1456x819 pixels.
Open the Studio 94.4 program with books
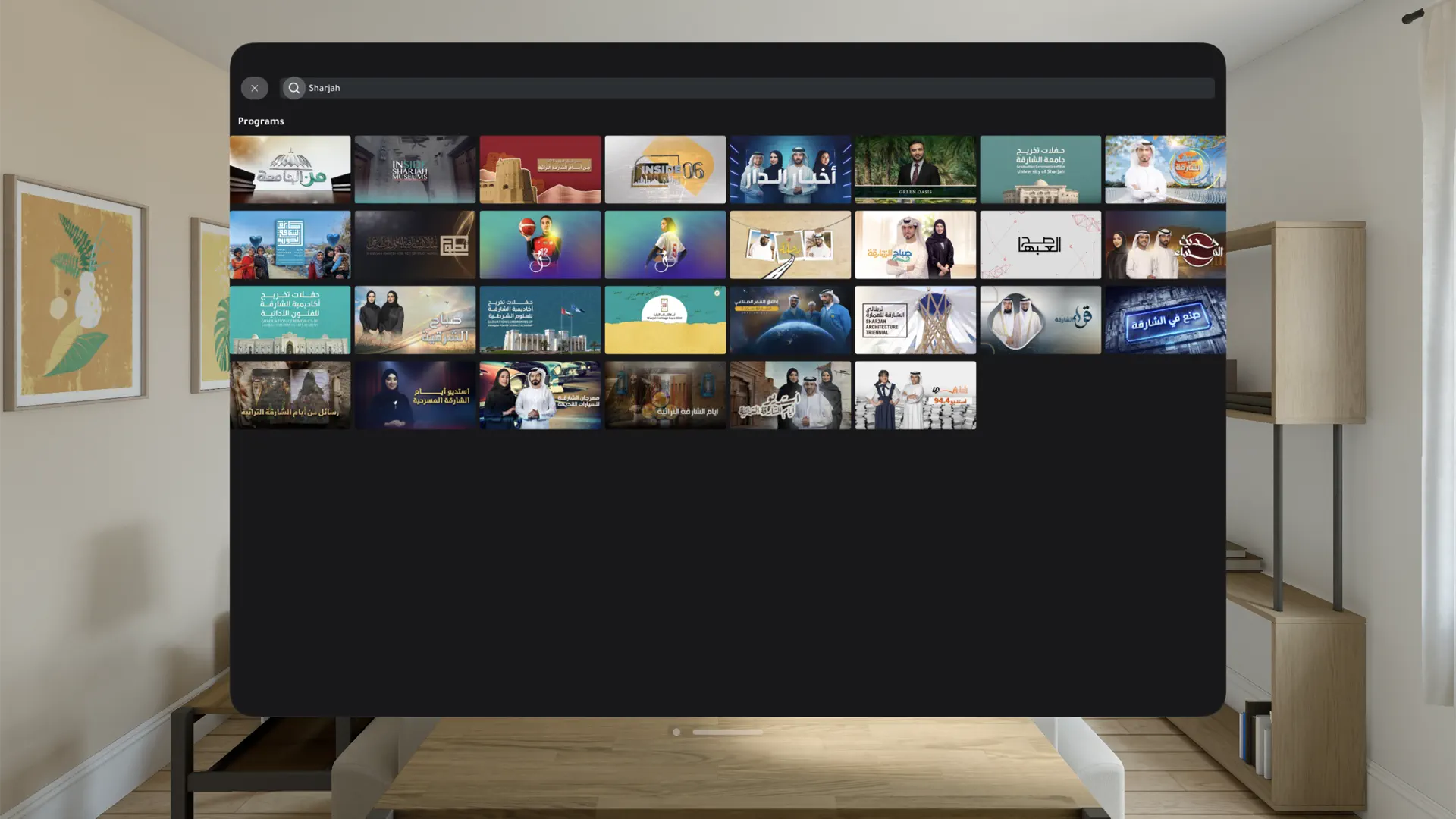click(915, 394)
